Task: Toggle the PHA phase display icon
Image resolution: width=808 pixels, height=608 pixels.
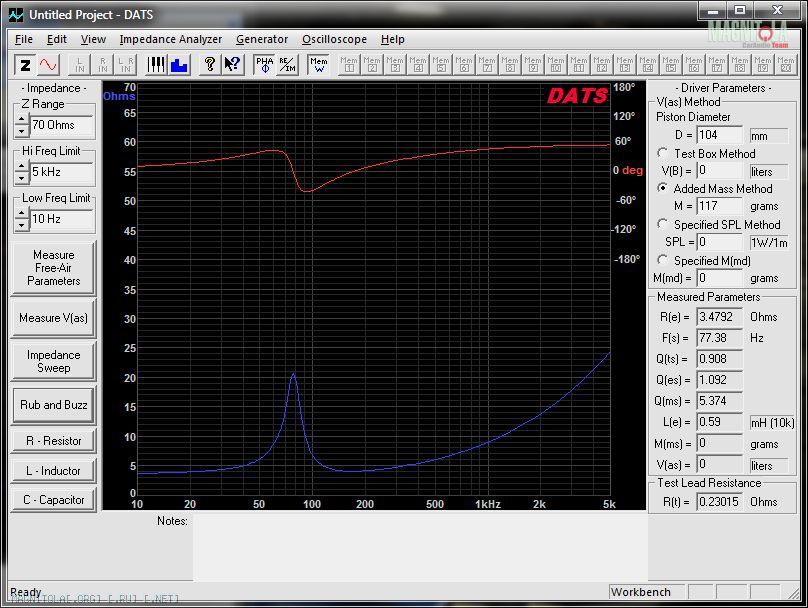Action: 265,65
